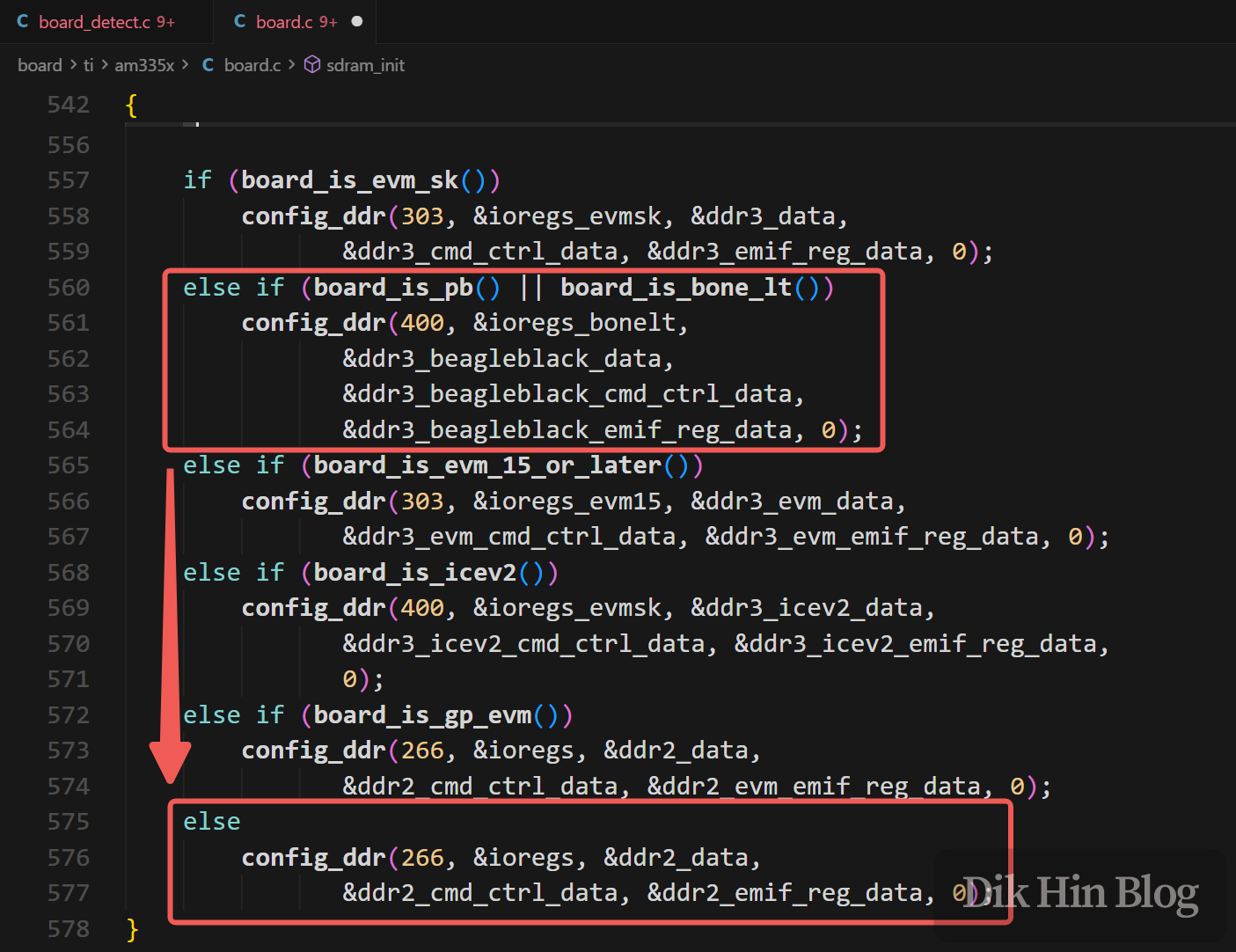Open the 'ti' breadcrumb folder
Image resolution: width=1236 pixels, height=952 pixels.
88,65
